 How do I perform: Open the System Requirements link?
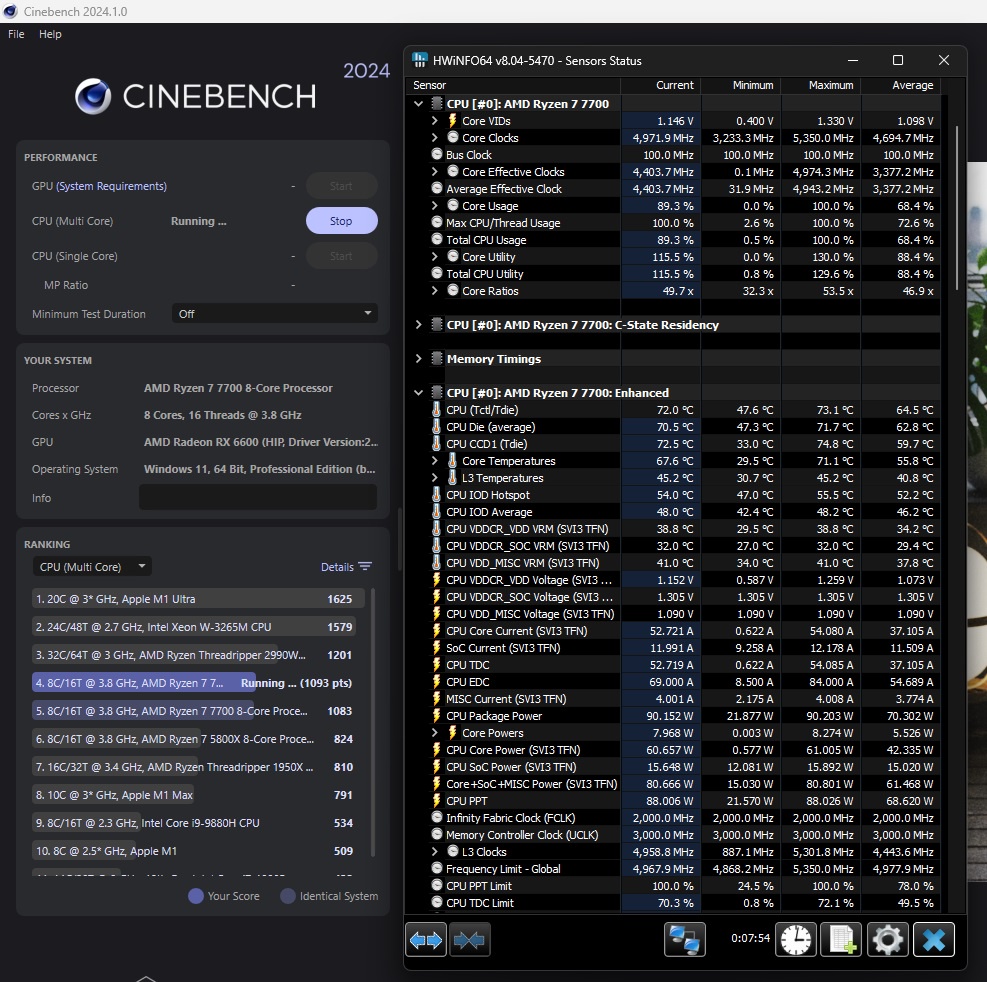tap(111, 186)
